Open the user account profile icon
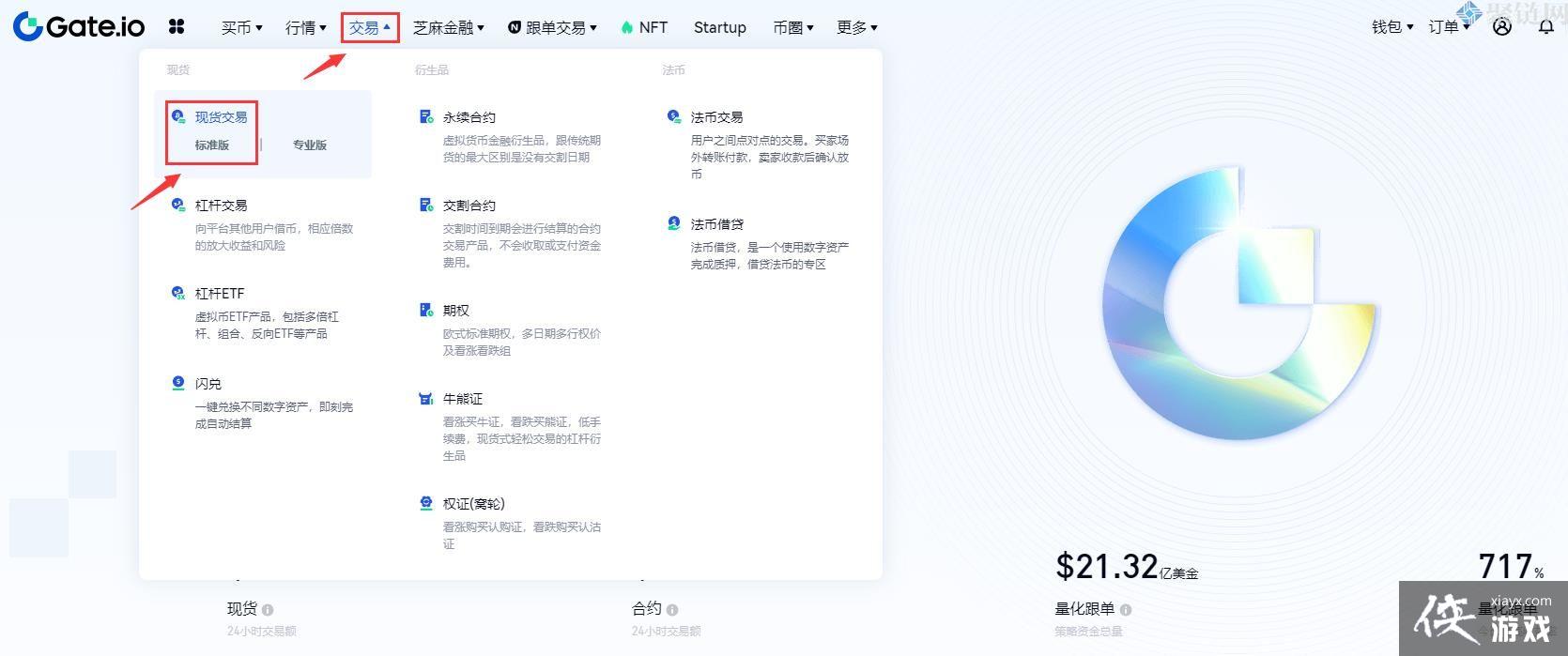 coord(1502,26)
